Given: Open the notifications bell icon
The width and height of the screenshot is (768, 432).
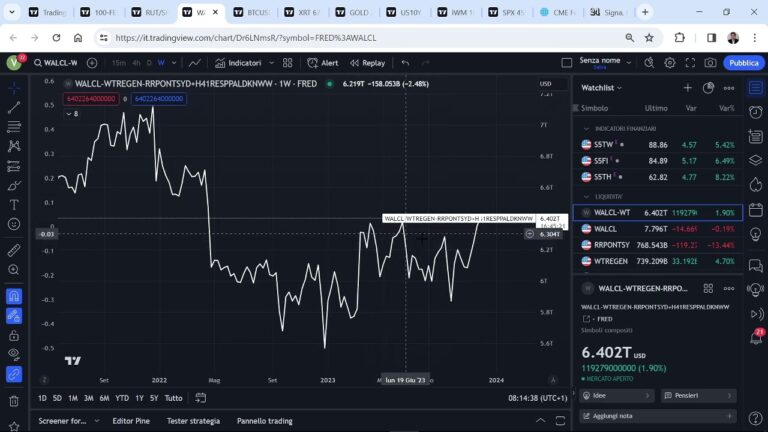Looking at the screenshot, I should tap(756, 336).
